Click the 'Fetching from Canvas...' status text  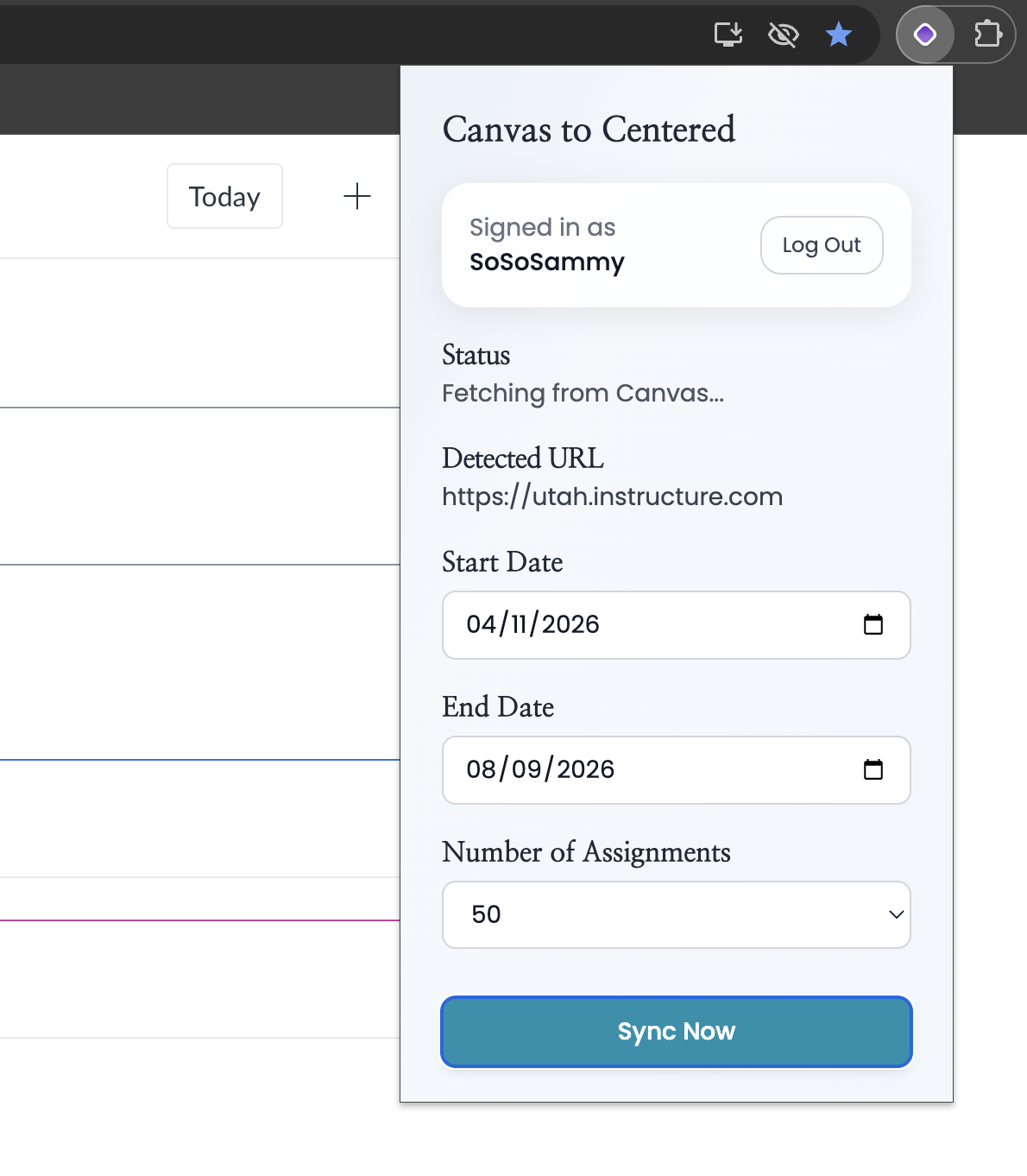click(583, 394)
